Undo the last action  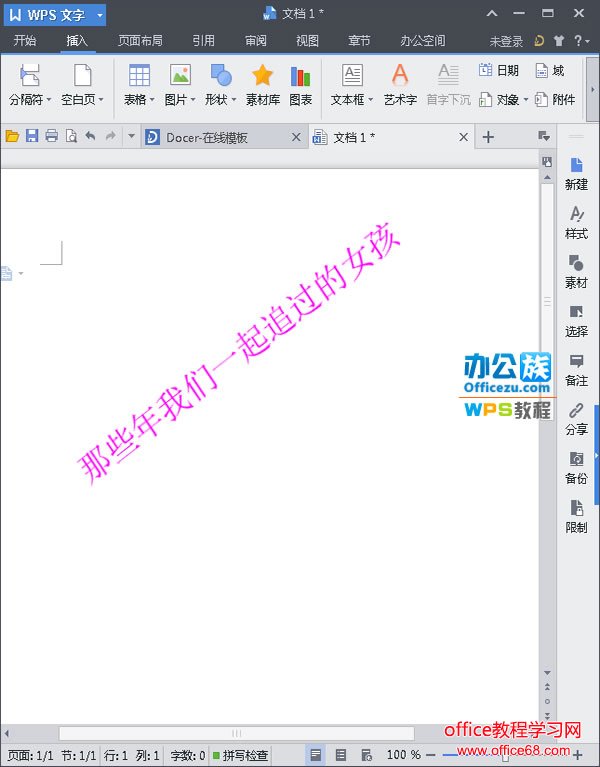pyautogui.click(x=90, y=135)
